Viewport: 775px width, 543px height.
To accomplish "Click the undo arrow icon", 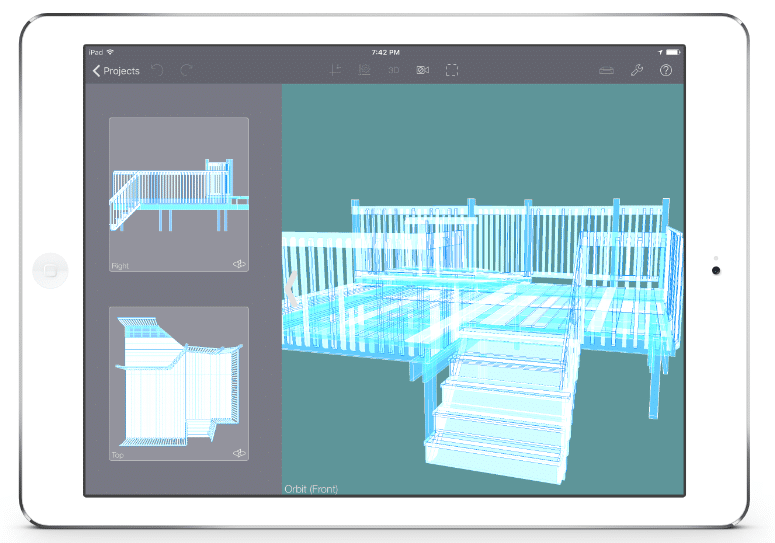I will pos(157,70).
